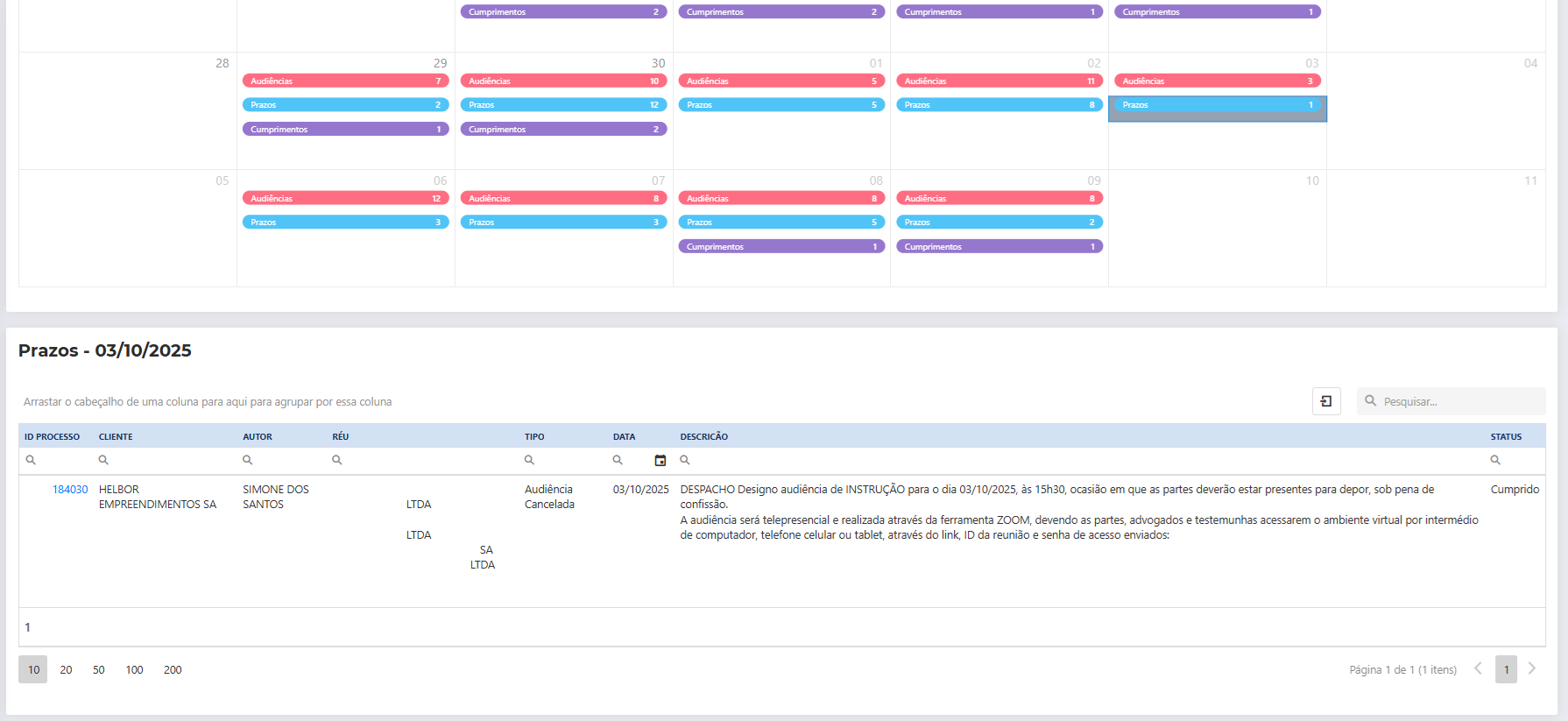The image size is (1568, 721).
Task: Click the search icon in ID PROCESSO filter
Action: pos(31,461)
